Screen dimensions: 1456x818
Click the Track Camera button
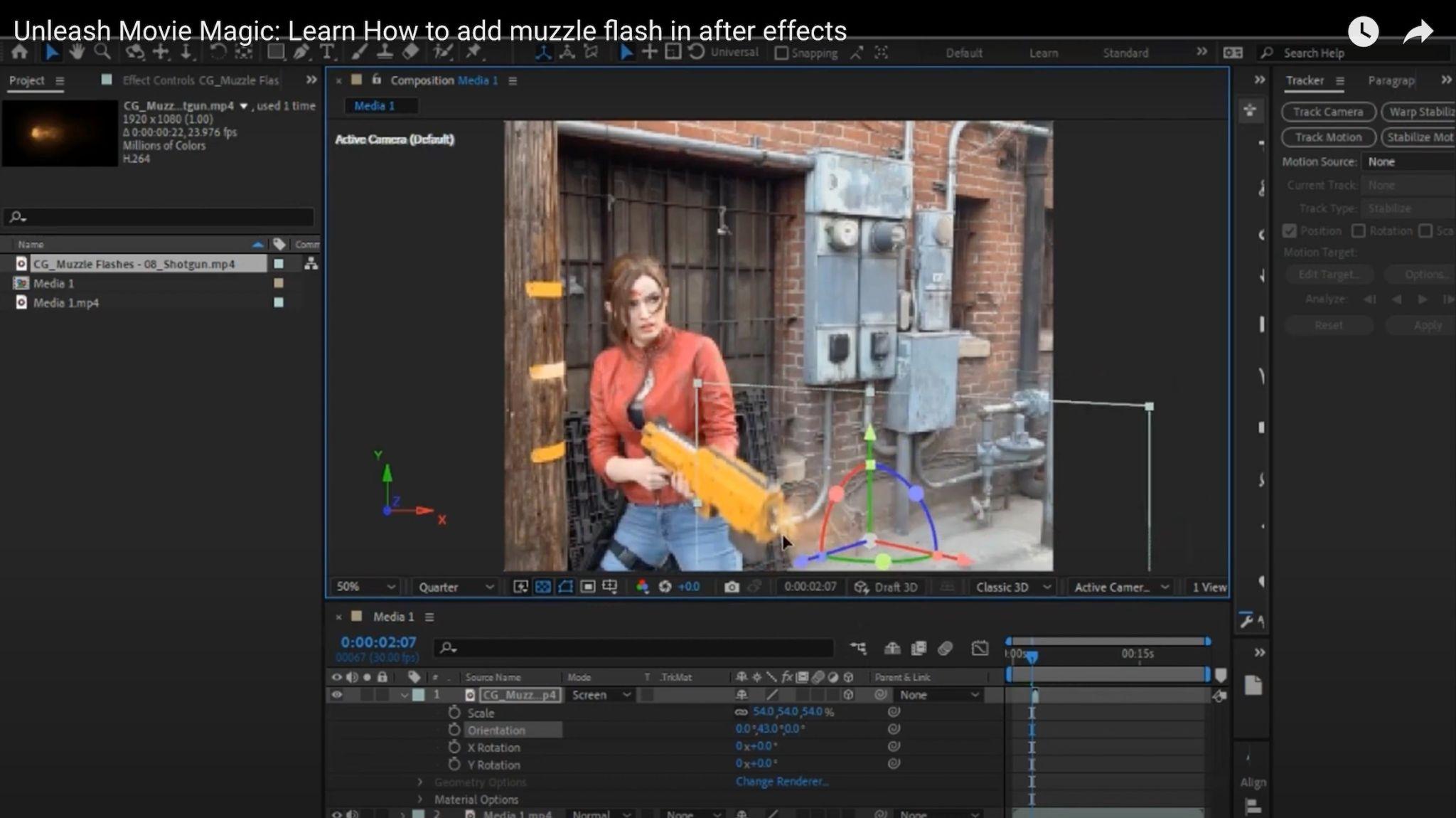[1327, 112]
